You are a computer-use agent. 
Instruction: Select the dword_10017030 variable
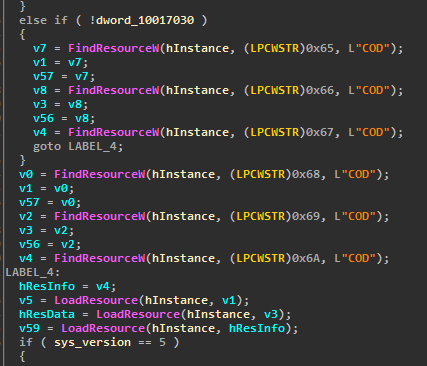pos(145,20)
